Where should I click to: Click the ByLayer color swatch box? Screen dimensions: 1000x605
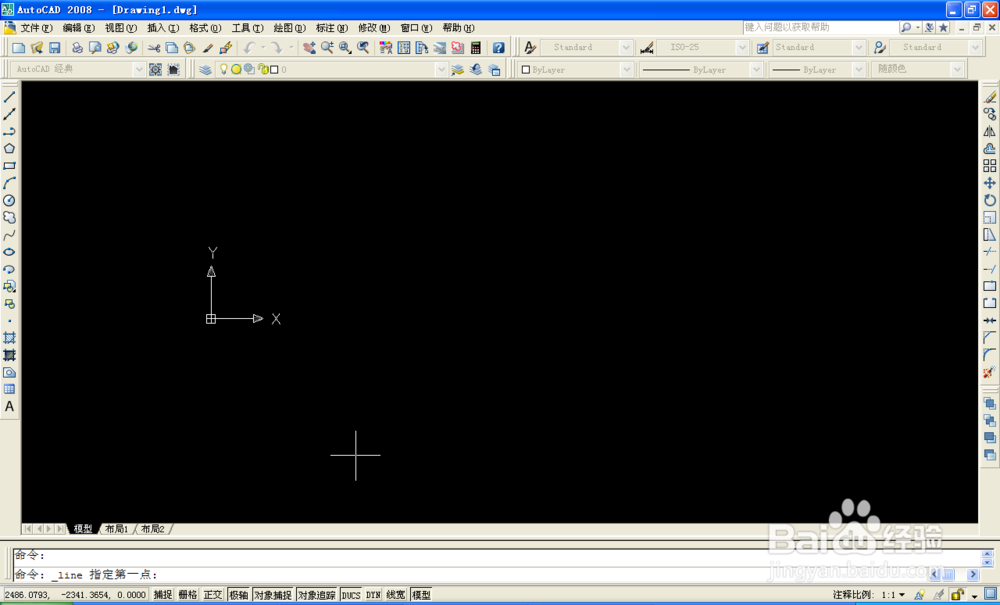[x=526, y=69]
